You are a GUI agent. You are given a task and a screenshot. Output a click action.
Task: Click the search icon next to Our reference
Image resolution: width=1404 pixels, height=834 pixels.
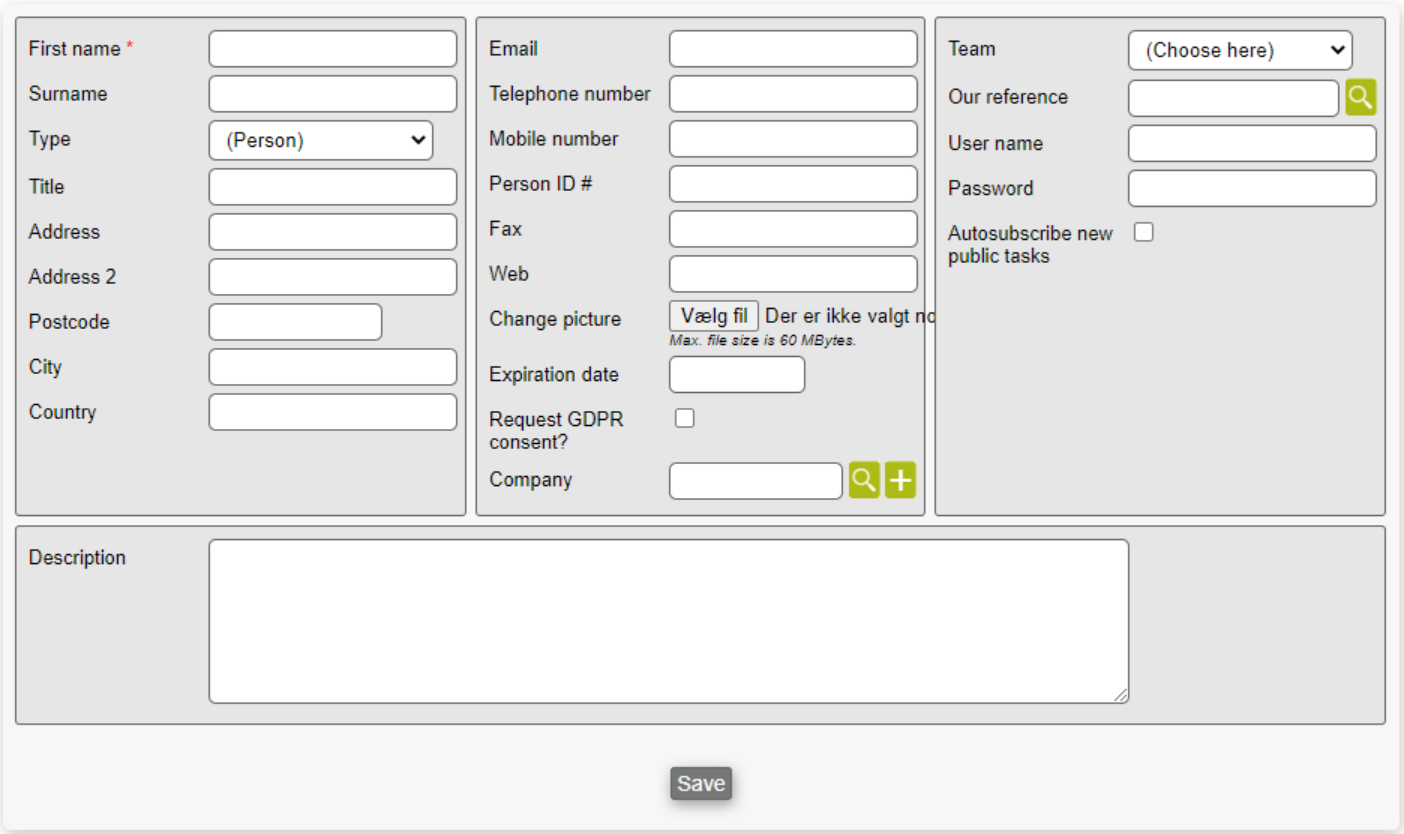coord(1360,97)
